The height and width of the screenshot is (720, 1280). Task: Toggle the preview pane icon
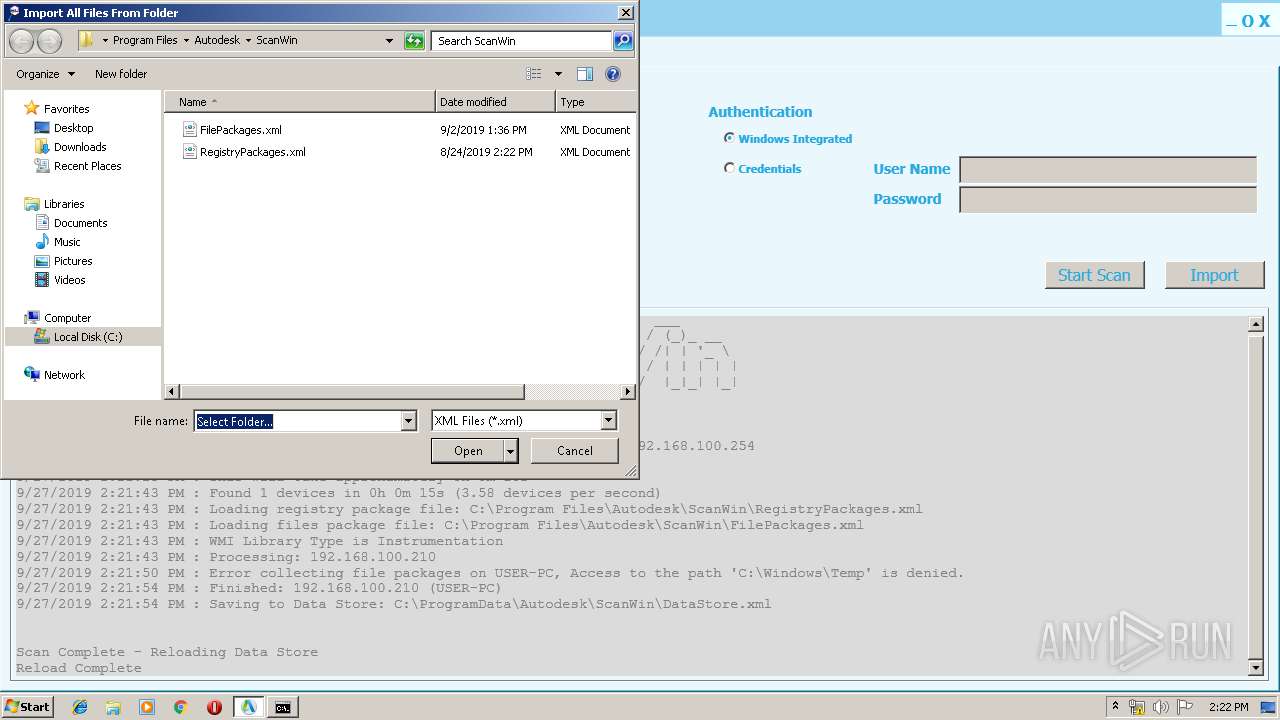coord(585,74)
